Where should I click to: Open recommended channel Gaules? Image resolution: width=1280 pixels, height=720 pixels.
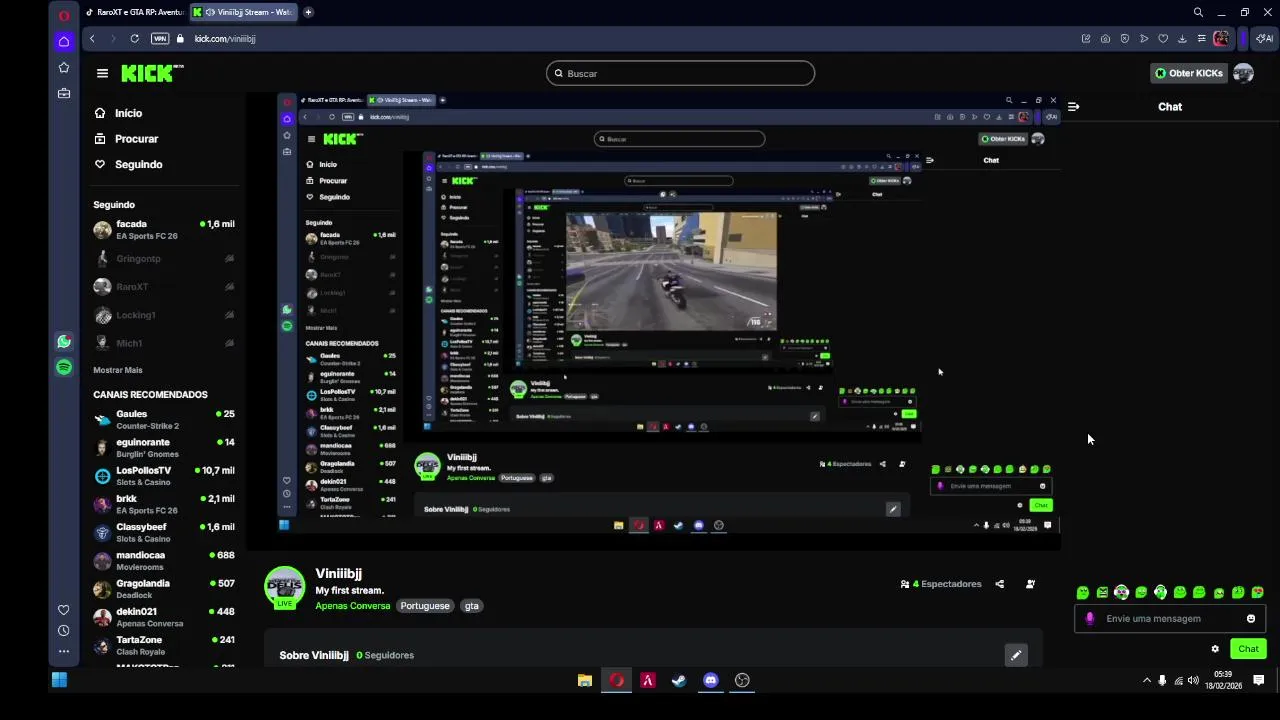coord(164,420)
